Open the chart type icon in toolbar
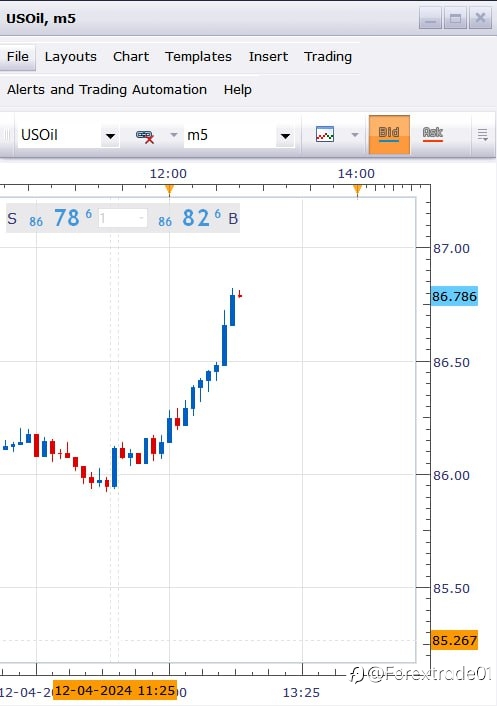Screen dimensions: 497x706 pos(325,135)
